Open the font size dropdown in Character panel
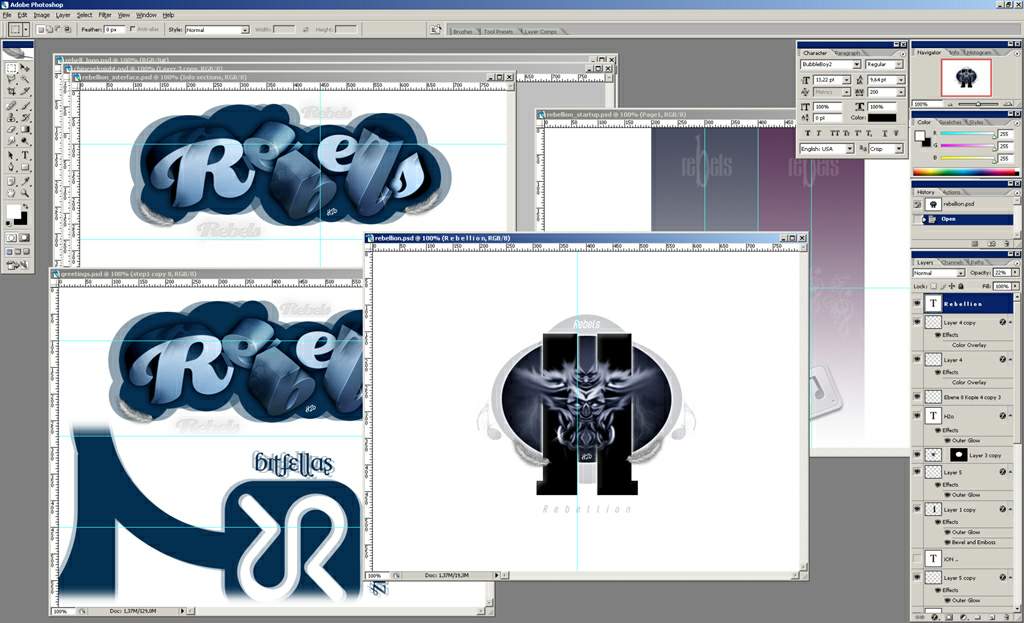The width and height of the screenshot is (1024, 623). pos(846,80)
